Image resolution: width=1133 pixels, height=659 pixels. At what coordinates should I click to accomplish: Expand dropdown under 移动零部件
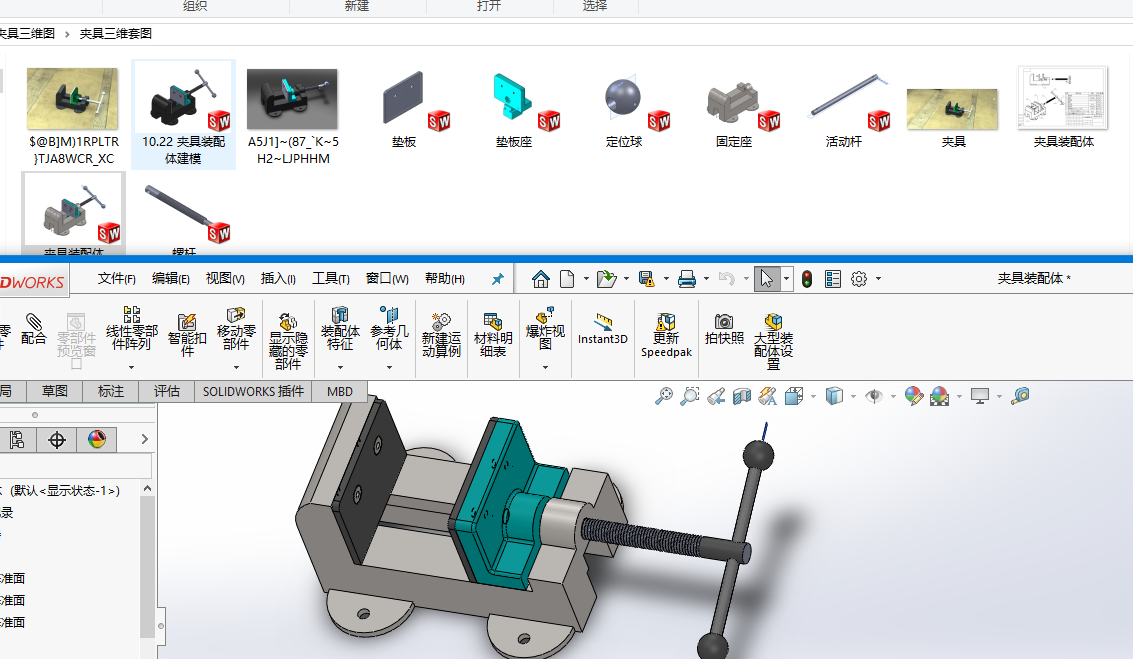[x=236, y=368]
